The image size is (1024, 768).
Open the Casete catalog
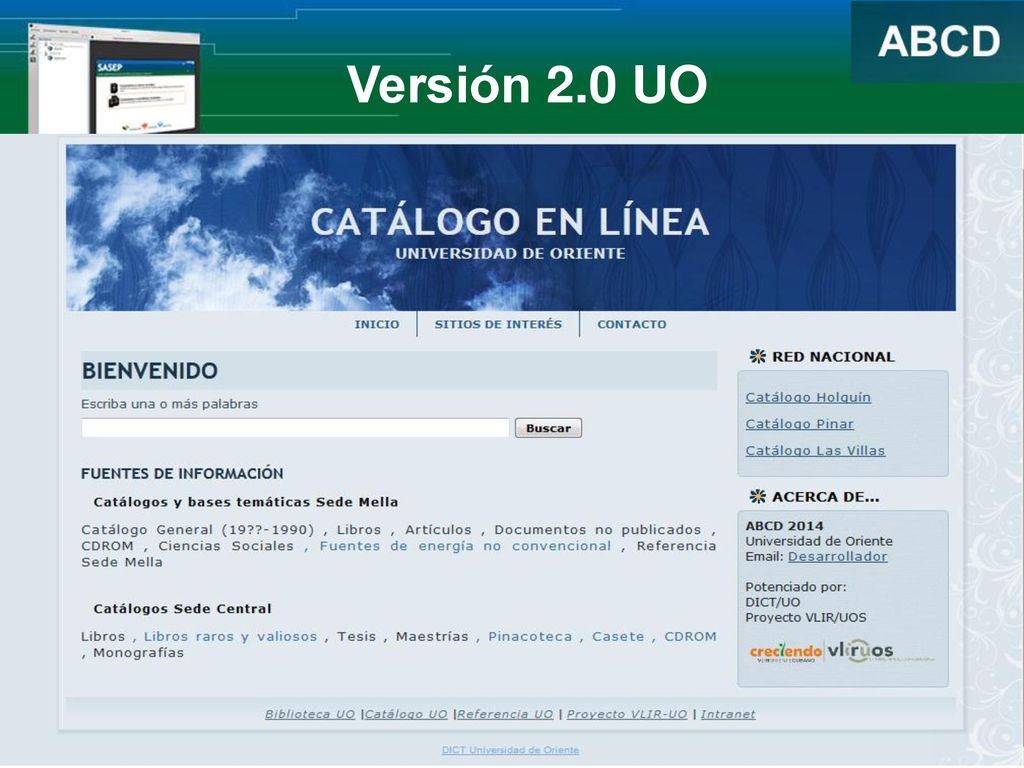point(618,637)
